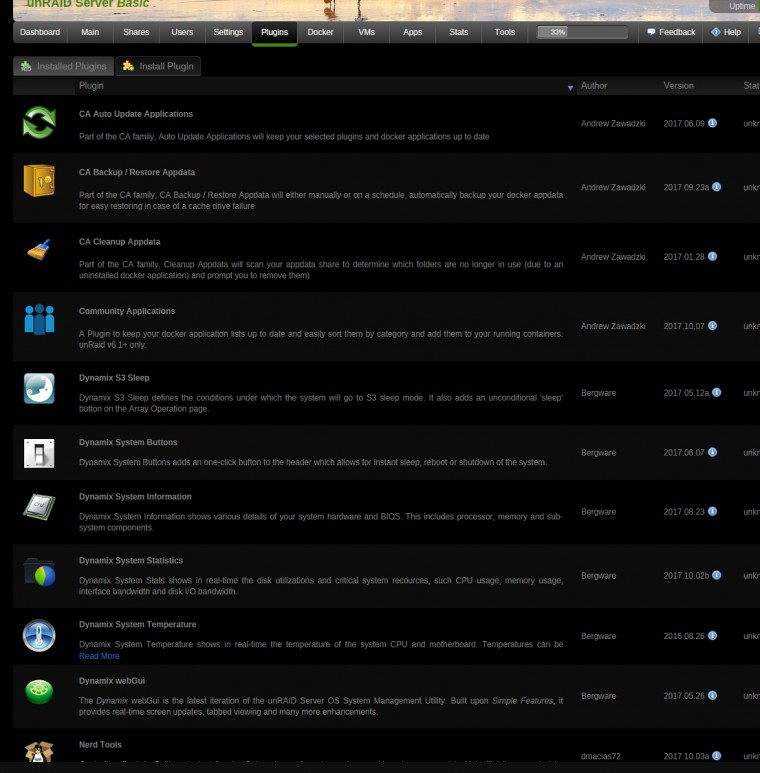This screenshot has width=760, height=773.
Task: Click the Dynamix webGui title
Action: (112, 681)
